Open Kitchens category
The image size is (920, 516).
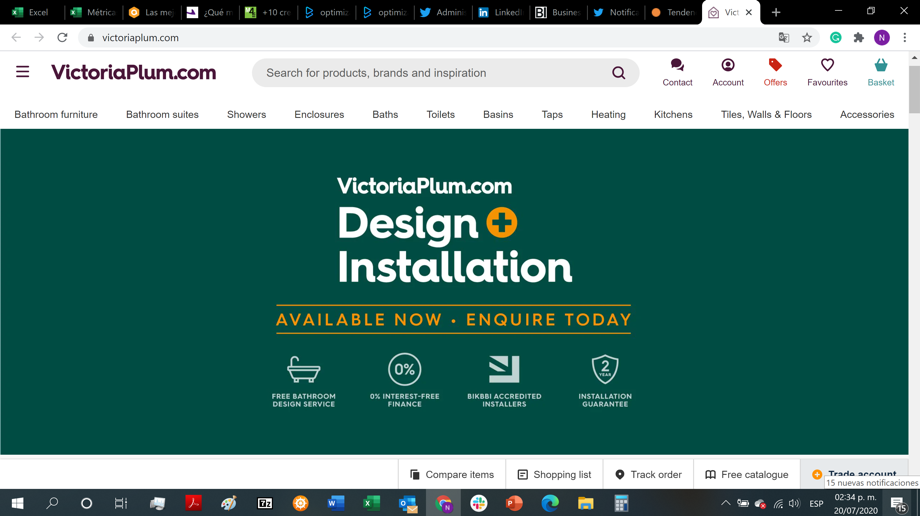[x=673, y=114]
